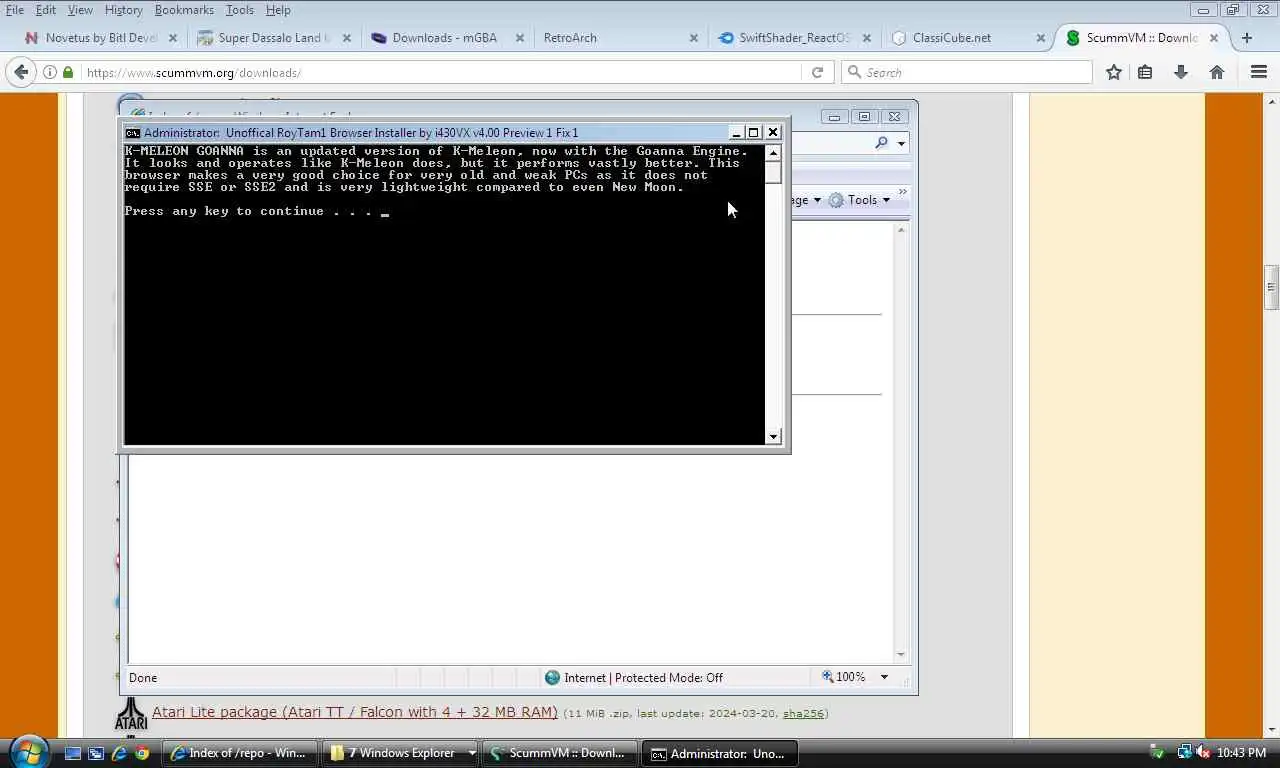The height and width of the screenshot is (768, 1280).
Task: Open a new Firefox tab
Action: point(1246,38)
